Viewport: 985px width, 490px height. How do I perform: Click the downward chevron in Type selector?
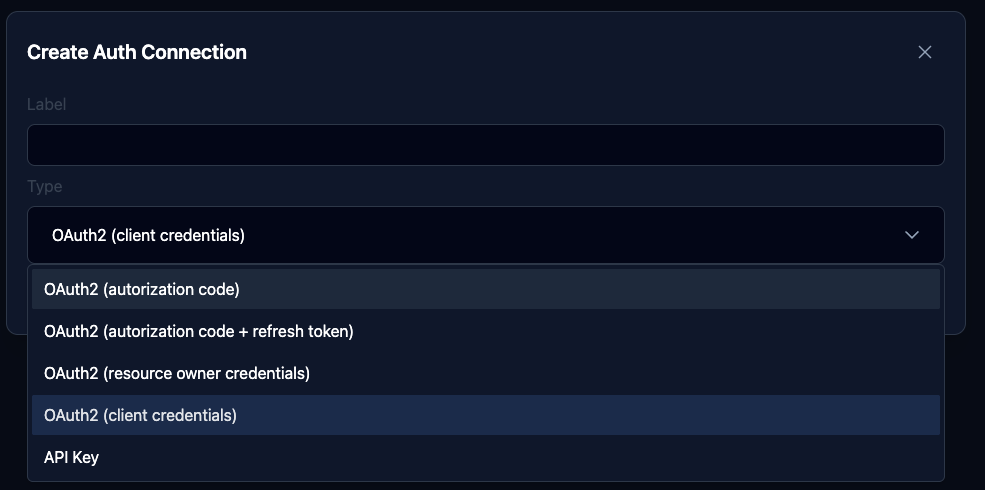911,235
